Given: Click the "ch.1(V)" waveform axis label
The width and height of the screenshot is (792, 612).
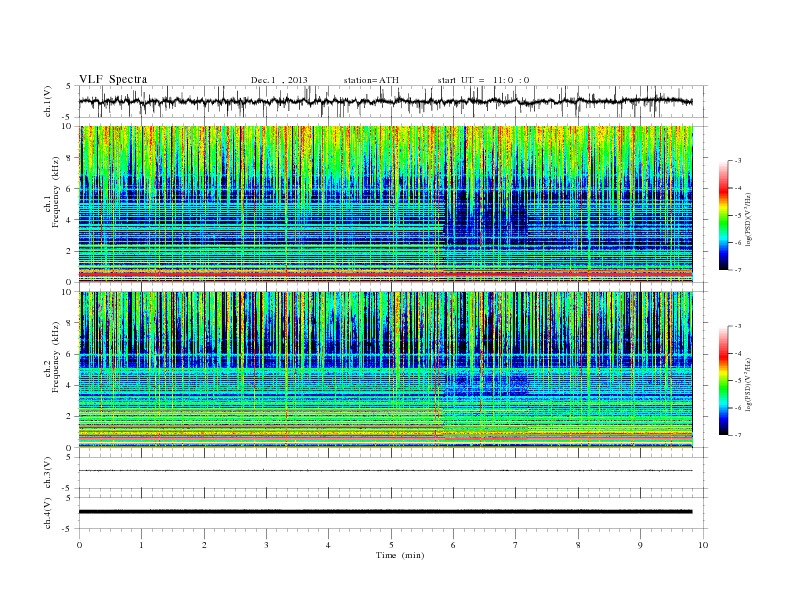Looking at the screenshot, I should pos(48,101).
